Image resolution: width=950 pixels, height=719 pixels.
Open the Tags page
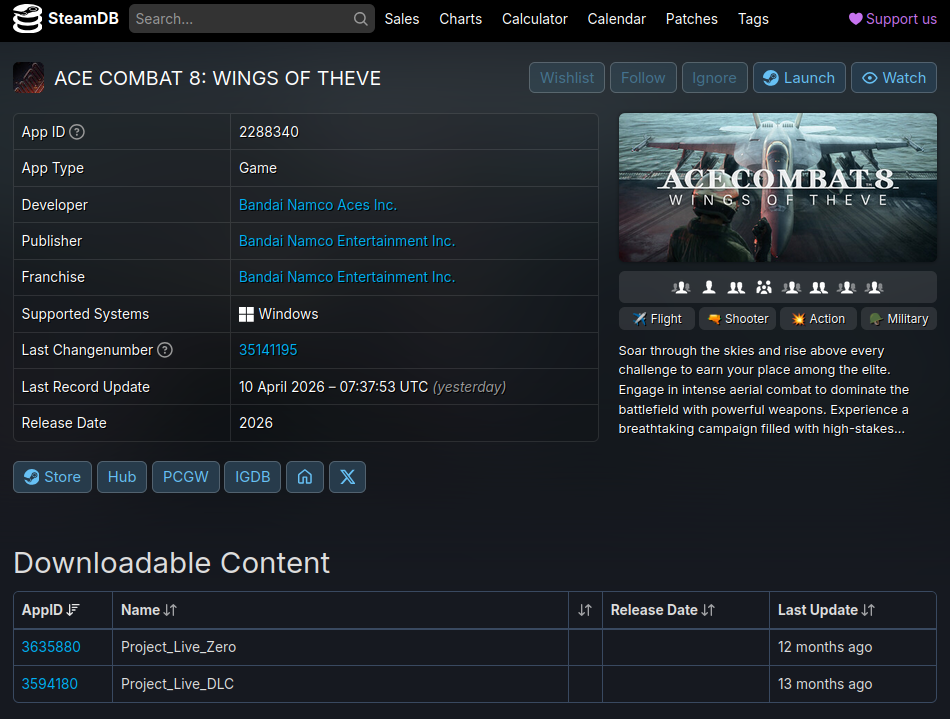tap(753, 19)
